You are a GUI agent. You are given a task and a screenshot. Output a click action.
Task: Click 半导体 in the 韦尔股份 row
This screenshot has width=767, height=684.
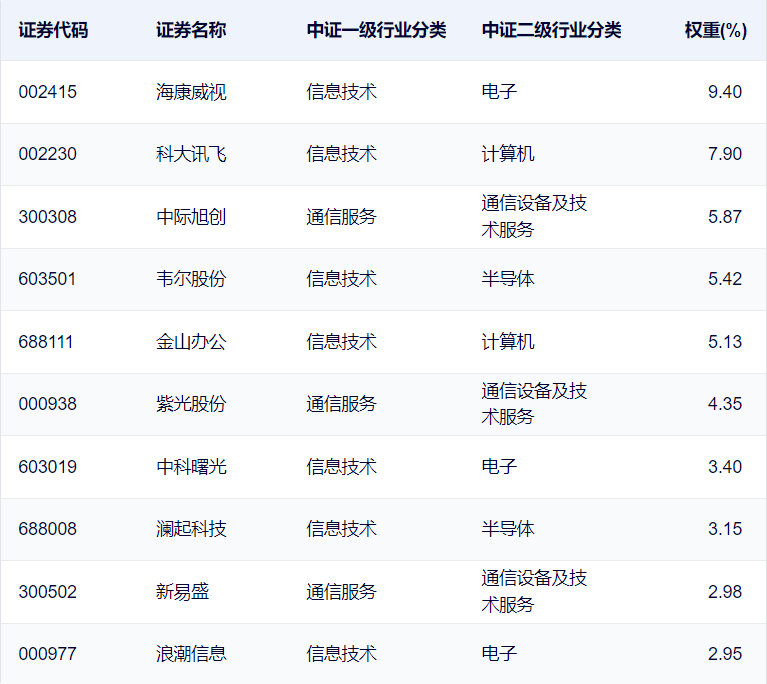508,279
